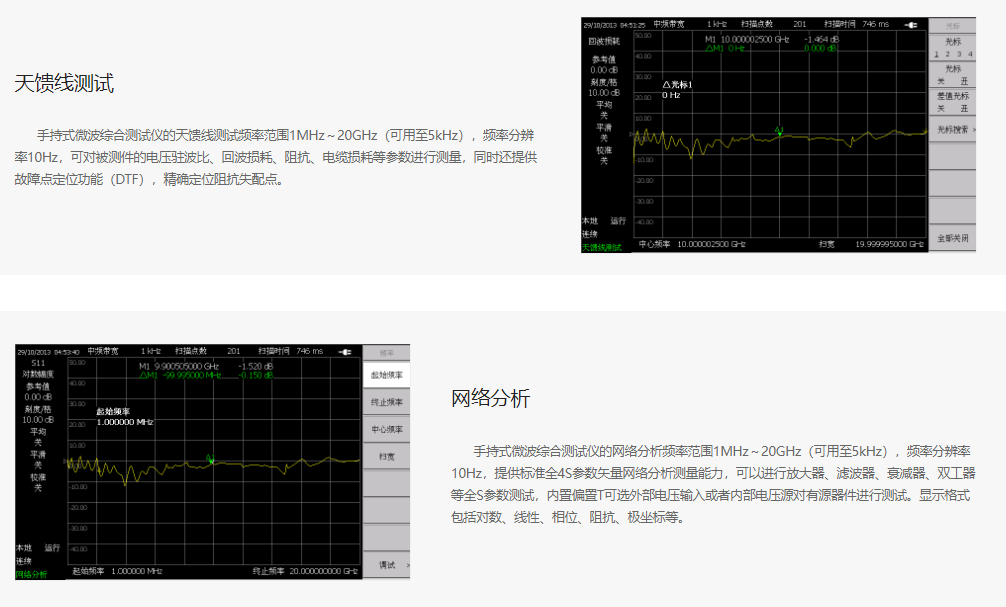Select marker number 1 2 3 4 softkey

[952, 48]
